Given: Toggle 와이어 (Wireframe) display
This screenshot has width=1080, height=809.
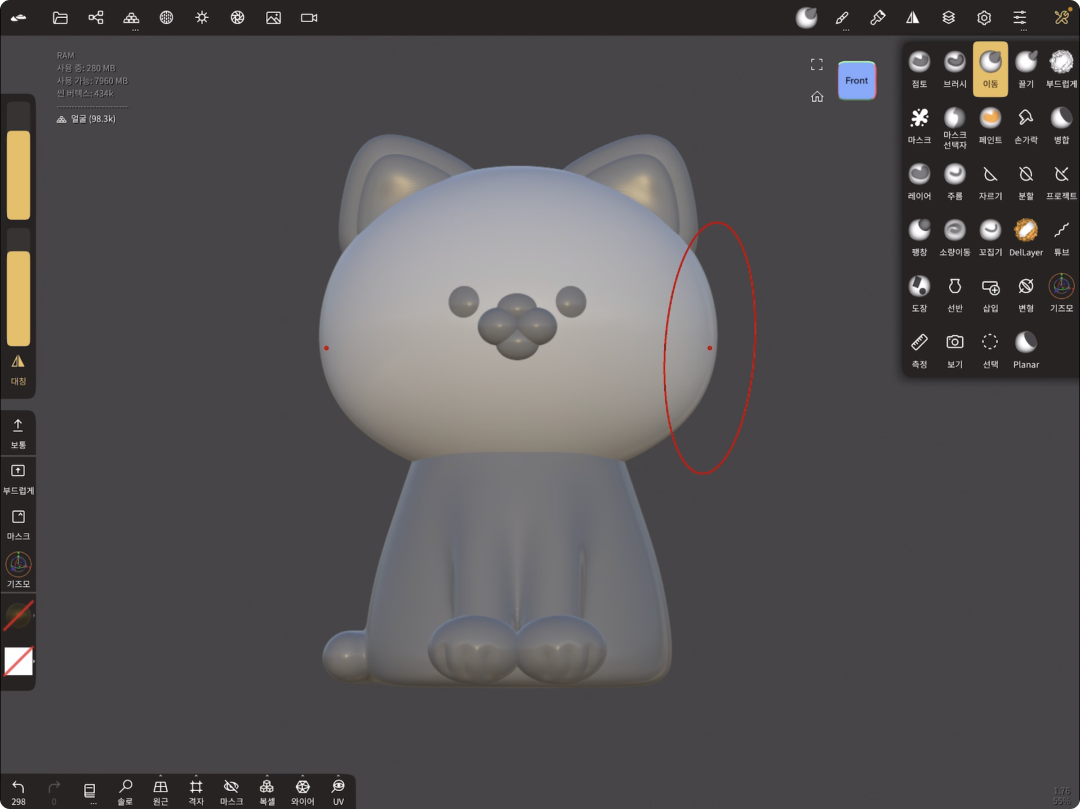Looking at the screenshot, I should click(x=302, y=792).
